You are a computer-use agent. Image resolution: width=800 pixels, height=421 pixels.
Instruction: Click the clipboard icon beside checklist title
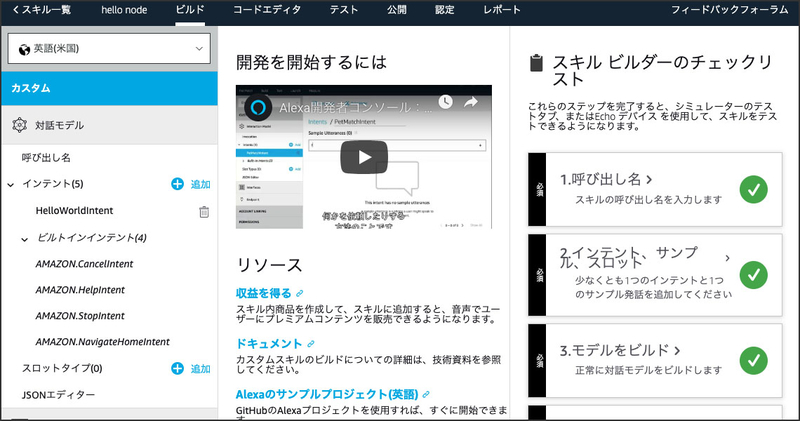[x=536, y=63]
